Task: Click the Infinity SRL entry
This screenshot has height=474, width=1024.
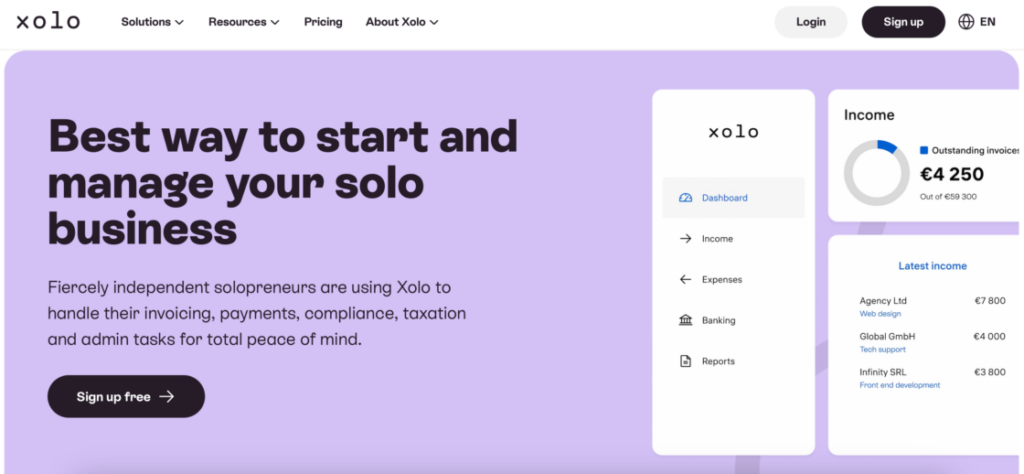Action: click(883, 372)
